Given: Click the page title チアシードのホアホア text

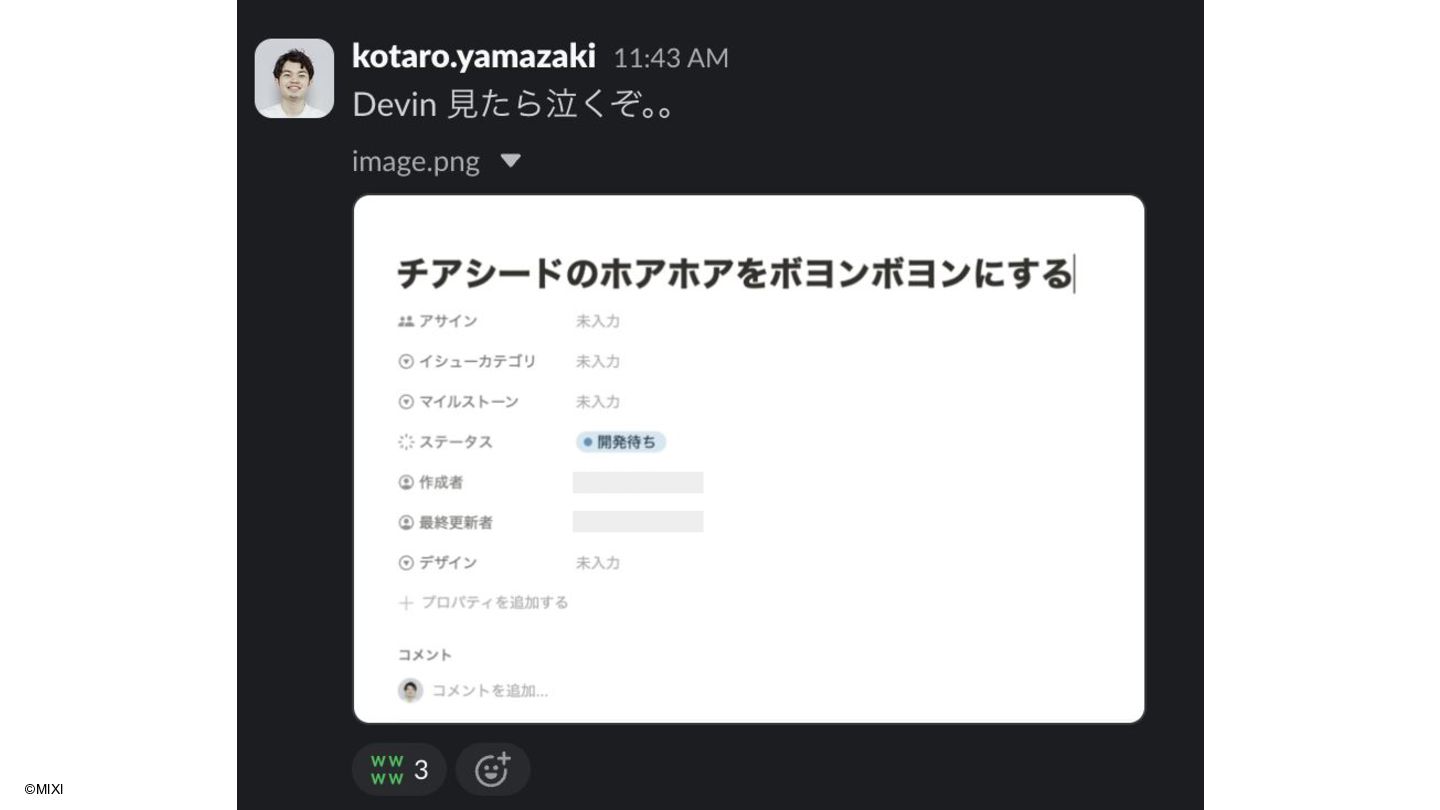Looking at the screenshot, I should click(734, 273).
